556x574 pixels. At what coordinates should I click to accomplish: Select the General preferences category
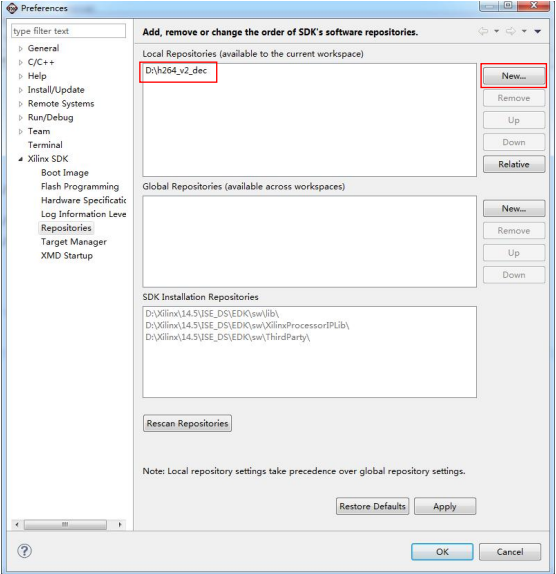pyautogui.click(x=43, y=48)
